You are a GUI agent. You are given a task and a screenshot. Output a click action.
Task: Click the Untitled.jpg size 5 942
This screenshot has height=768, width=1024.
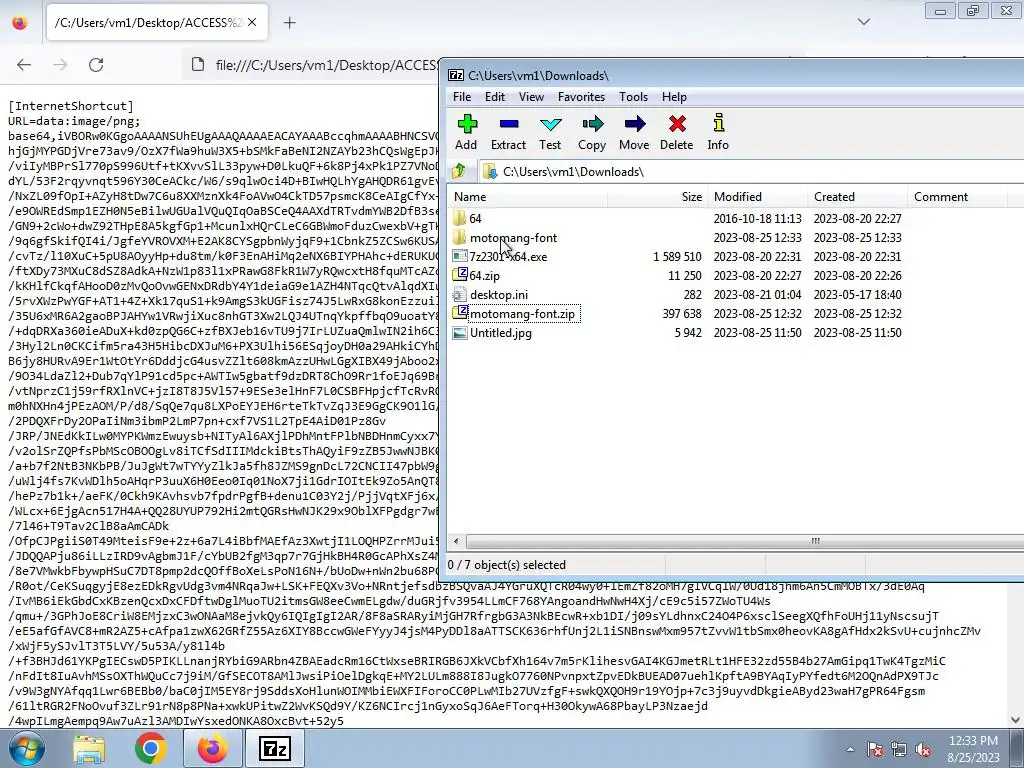pyautogui.click(x=688, y=333)
